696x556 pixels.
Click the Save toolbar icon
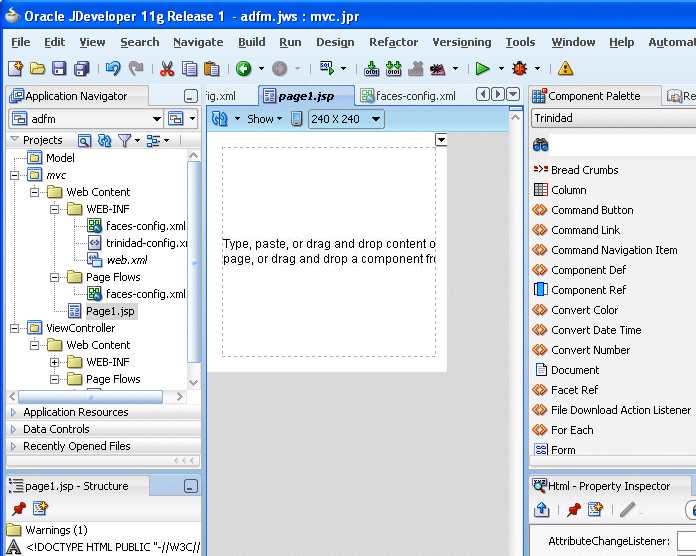click(59, 69)
